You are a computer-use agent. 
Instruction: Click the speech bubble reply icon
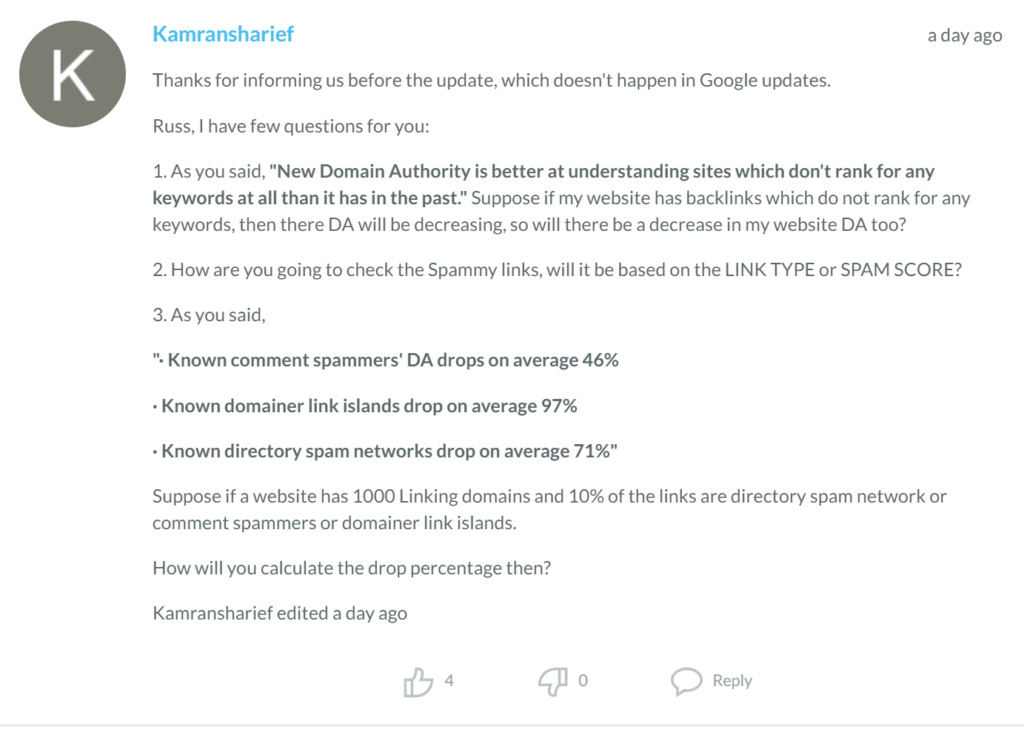coord(686,681)
